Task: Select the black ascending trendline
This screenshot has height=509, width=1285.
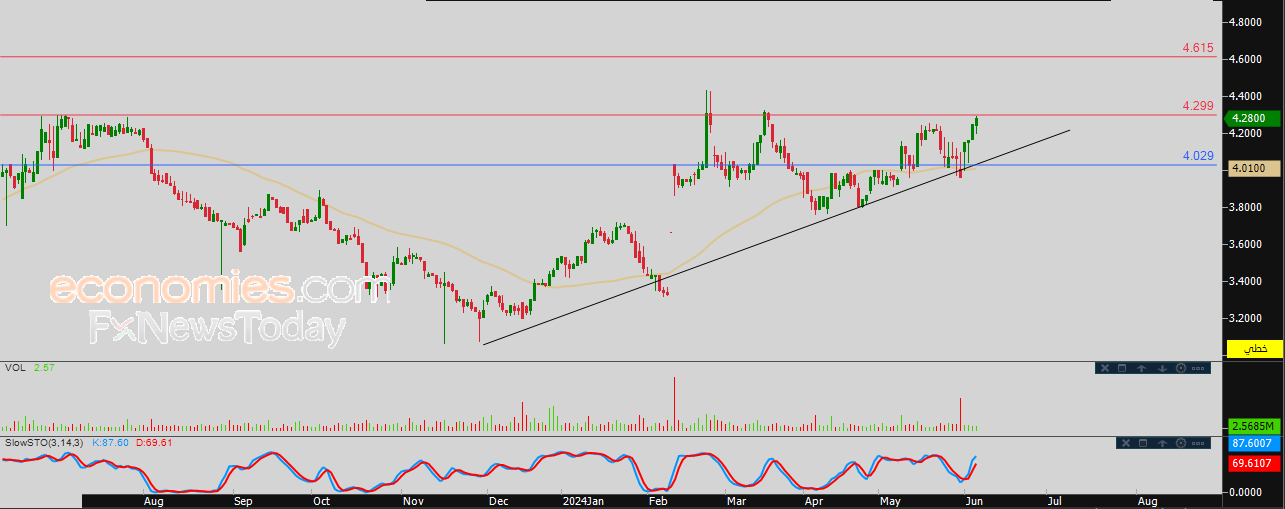Action: pyautogui.click(x=776, y=237)
